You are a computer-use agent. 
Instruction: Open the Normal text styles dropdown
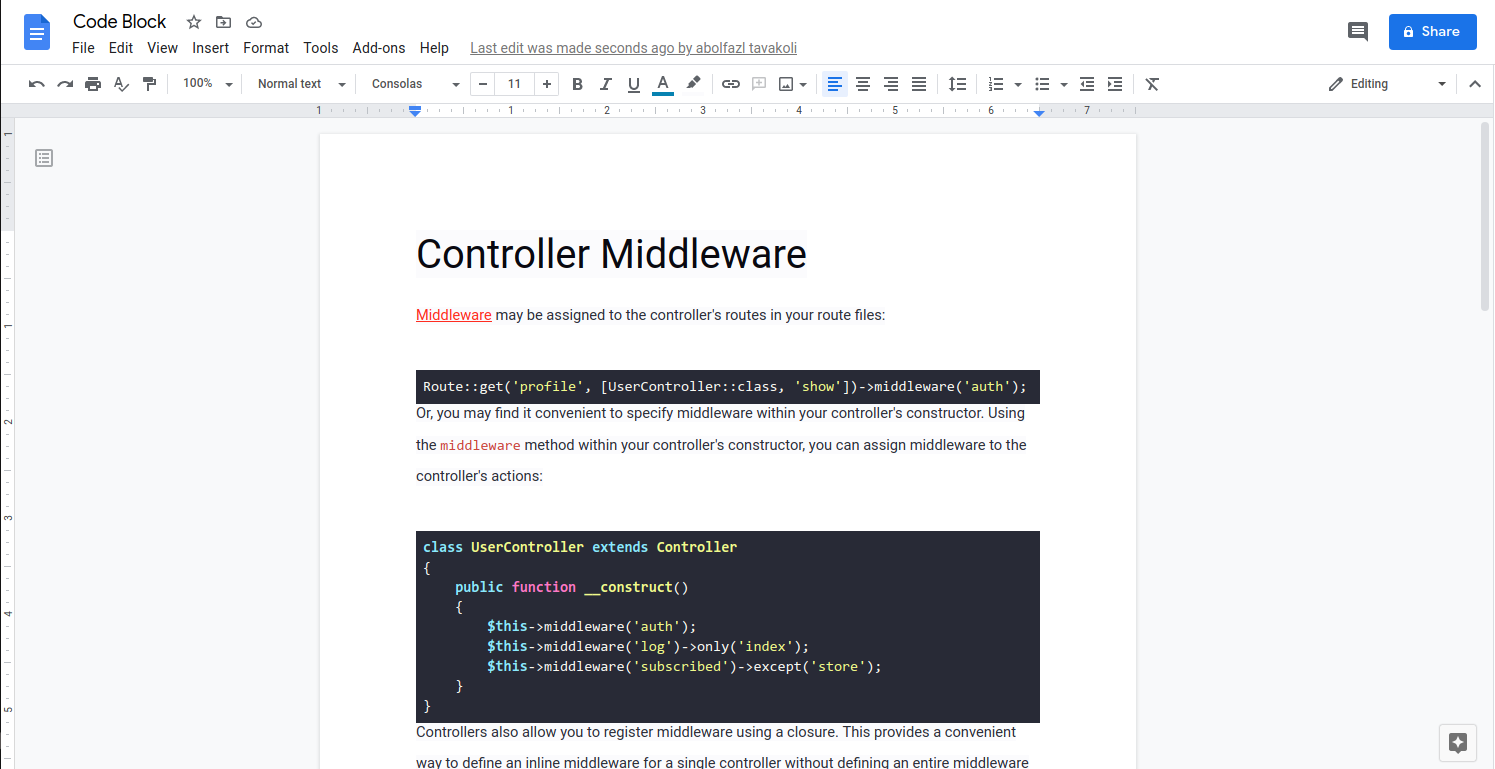(301, 84)
